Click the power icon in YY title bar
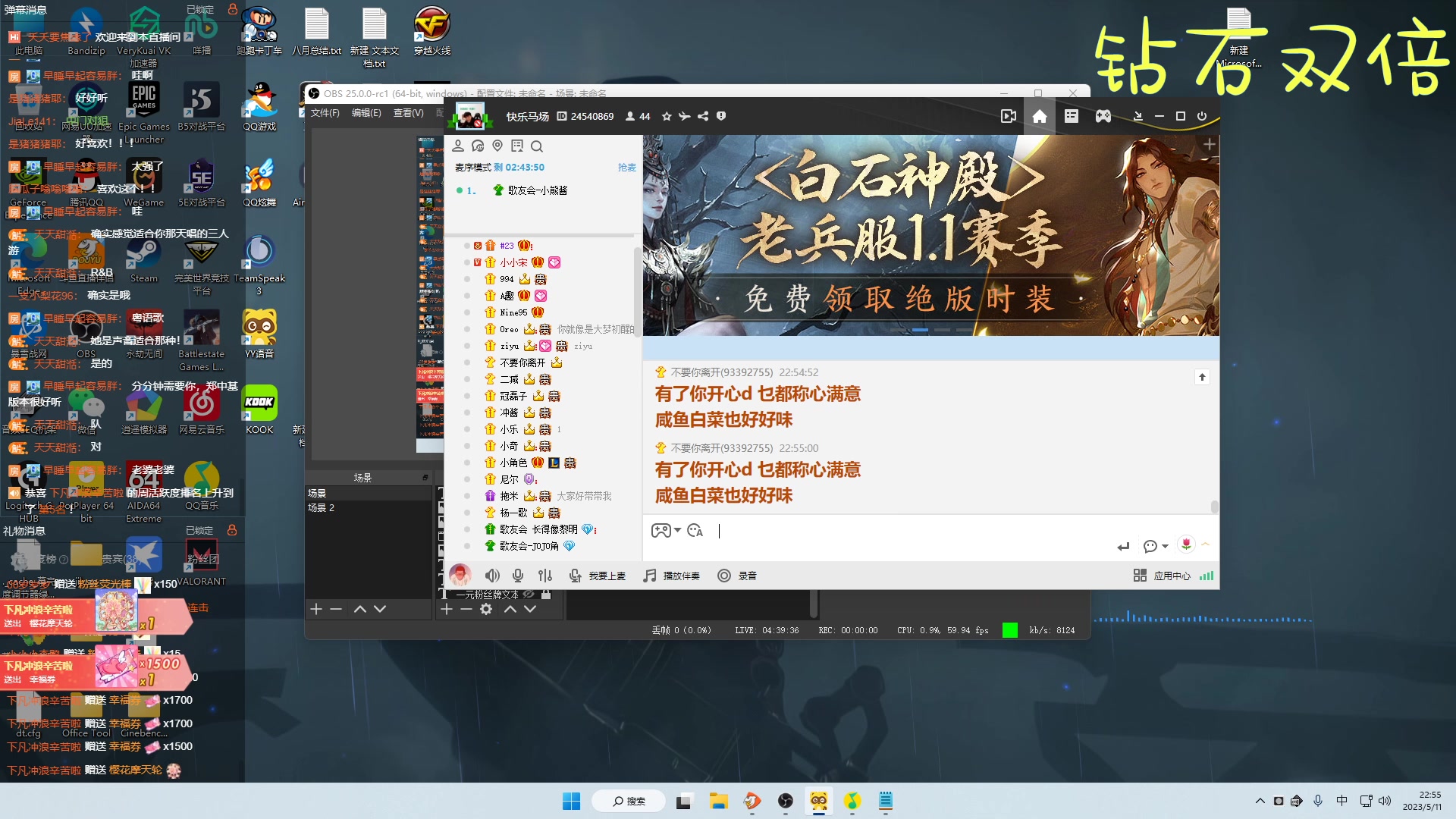This screenshot has width=1456, height=819. (1201, 116)
